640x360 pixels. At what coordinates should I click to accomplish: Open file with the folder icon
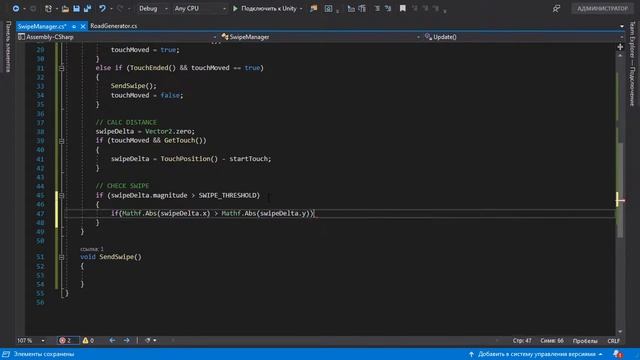[65, 8]
